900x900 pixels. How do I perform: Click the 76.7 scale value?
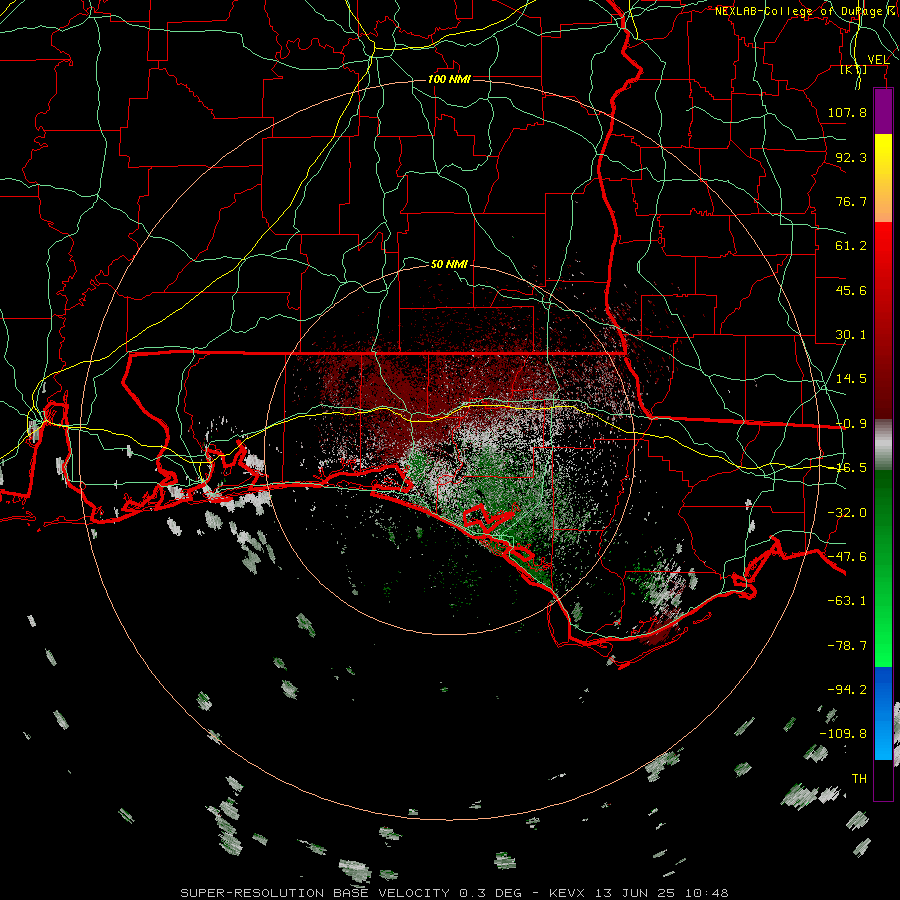click(851, 201)
